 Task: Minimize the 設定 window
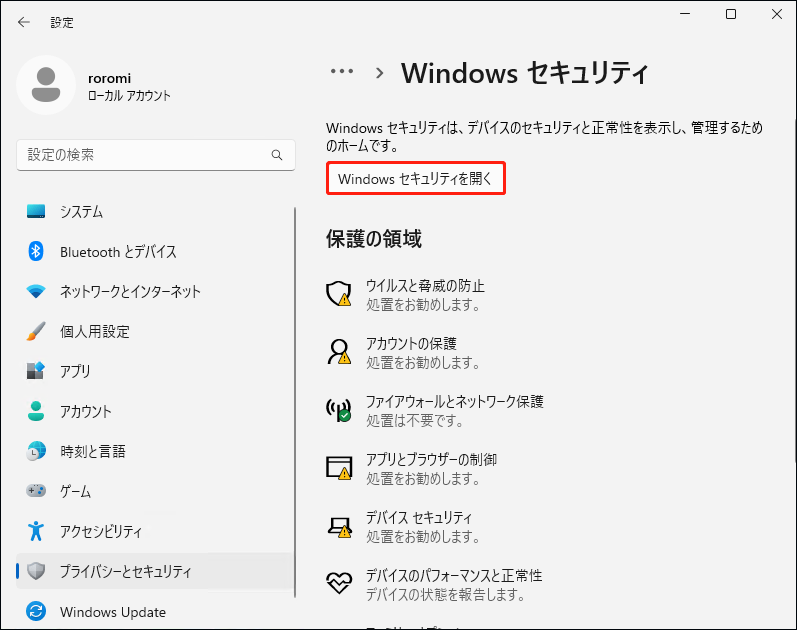tap(685, 14)
